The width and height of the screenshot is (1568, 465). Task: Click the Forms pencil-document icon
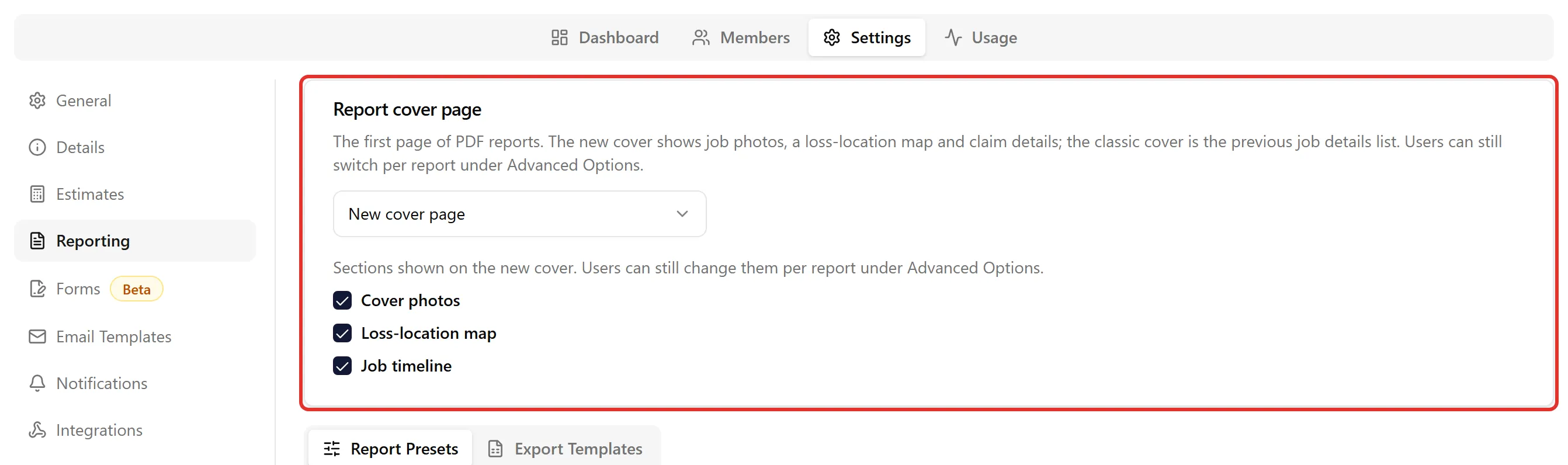37,289
